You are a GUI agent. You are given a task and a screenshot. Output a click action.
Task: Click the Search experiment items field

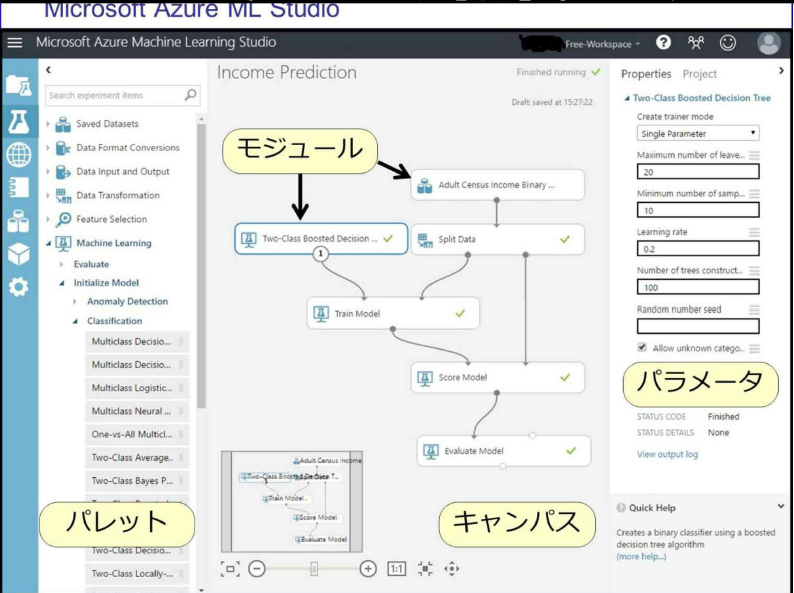click(x=123, y=95)
